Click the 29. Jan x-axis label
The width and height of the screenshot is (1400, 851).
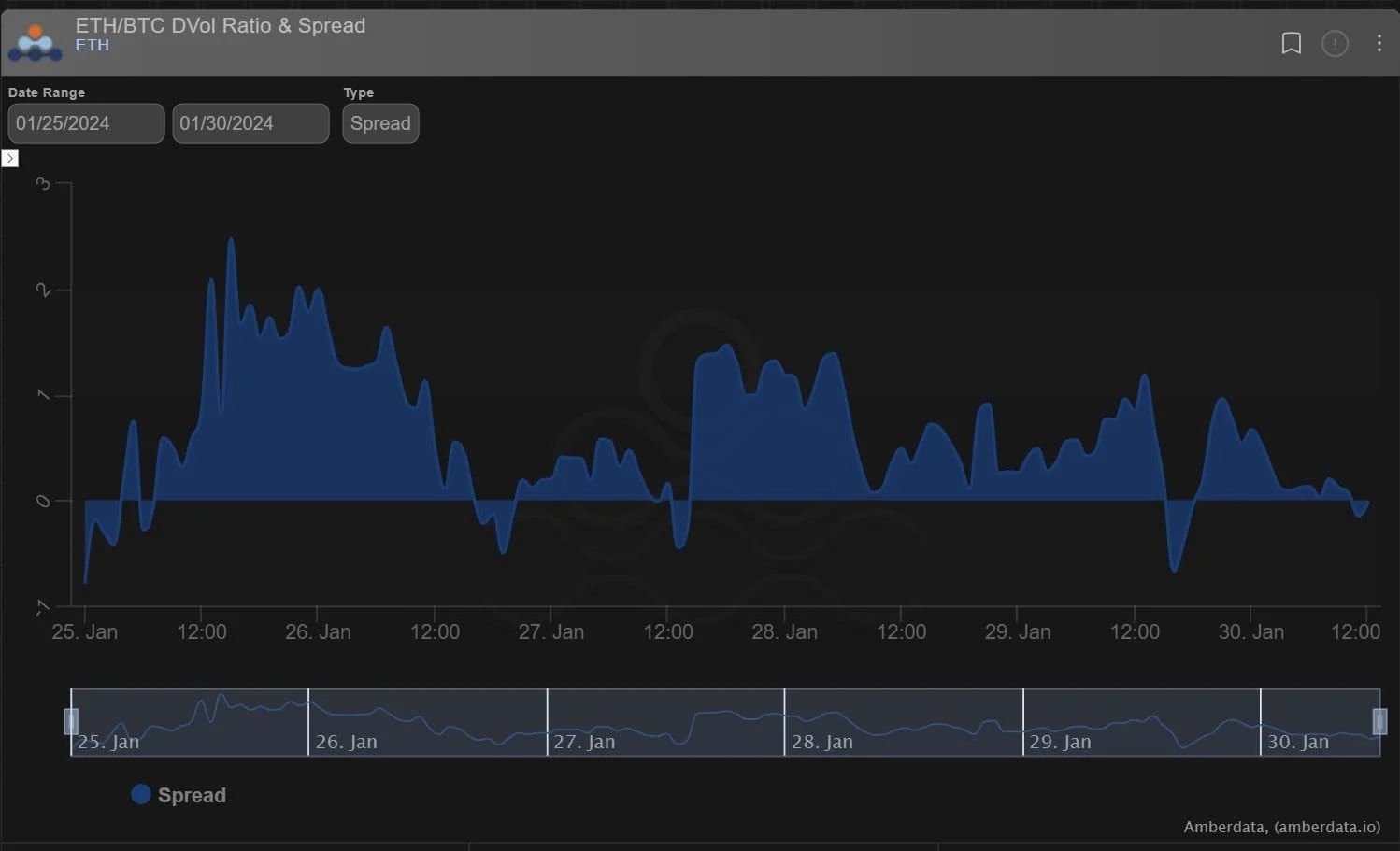(x=1018, y=632)
